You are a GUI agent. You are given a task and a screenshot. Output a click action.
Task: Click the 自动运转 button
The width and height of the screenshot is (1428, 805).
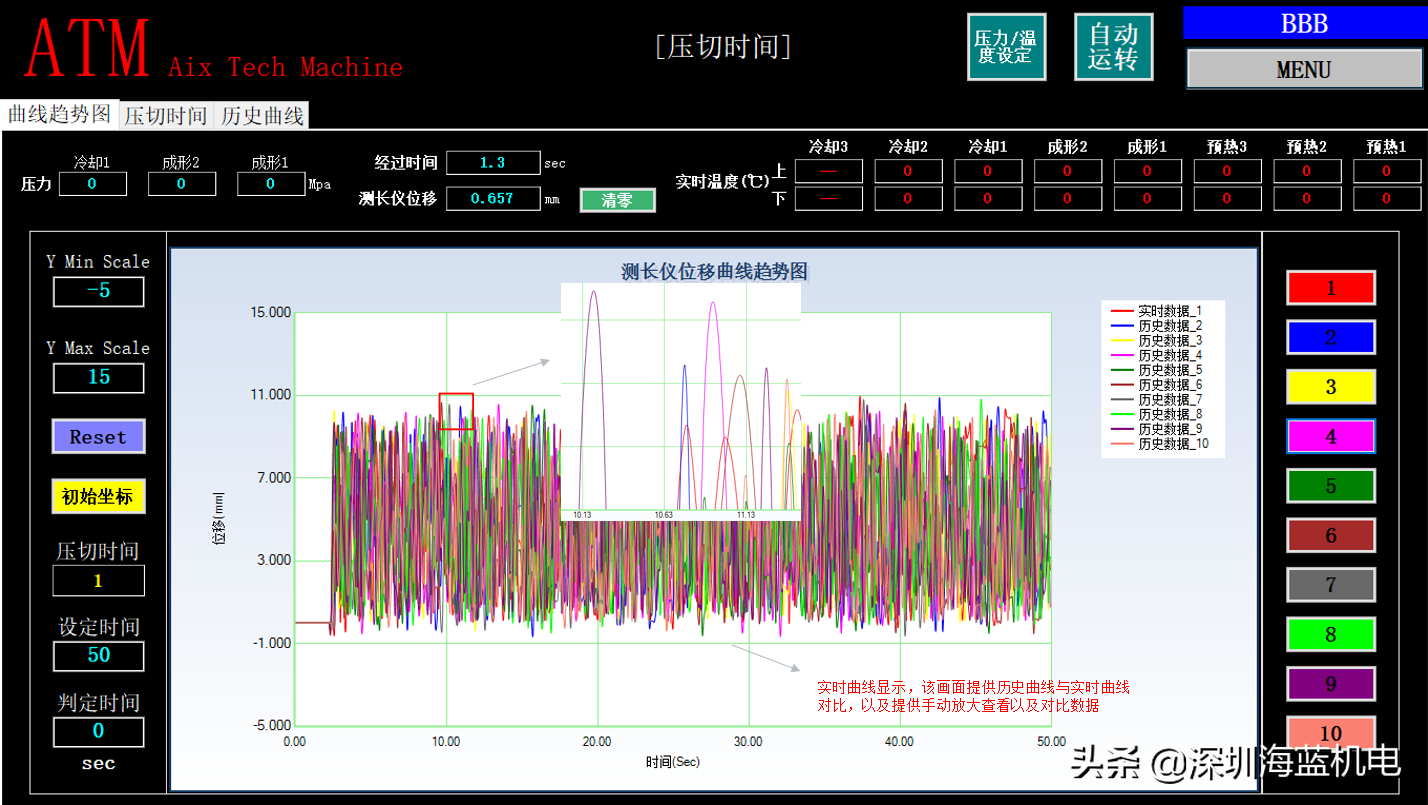tap(1114, 47)
